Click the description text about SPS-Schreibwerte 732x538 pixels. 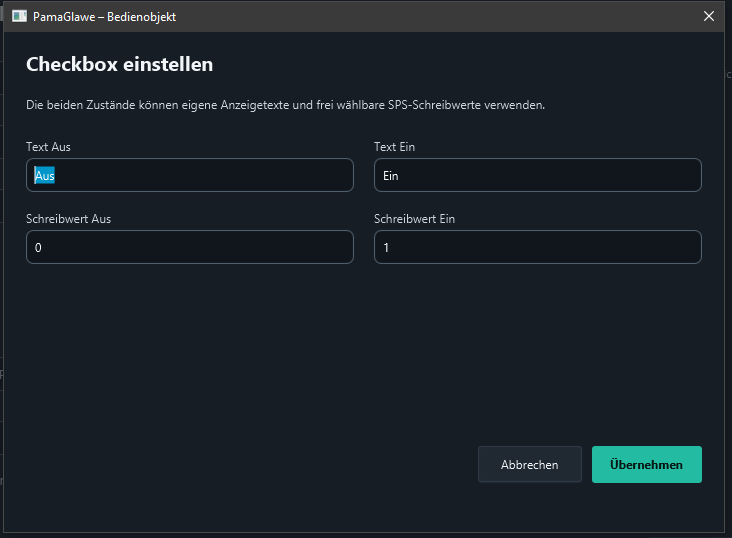click(x=285, y=105)
